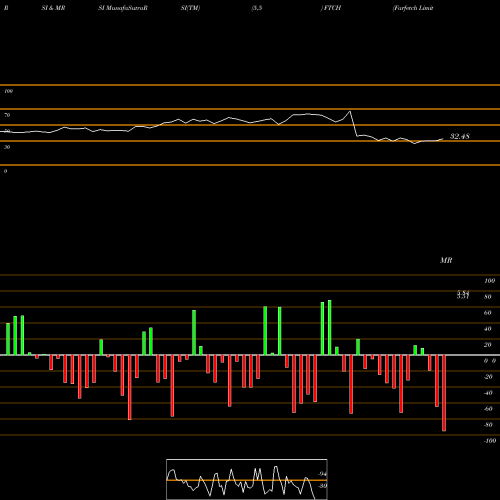This screenshot has height=500, width=500.
Task: Click the MR axis label 40
Action: click(488, 329)
